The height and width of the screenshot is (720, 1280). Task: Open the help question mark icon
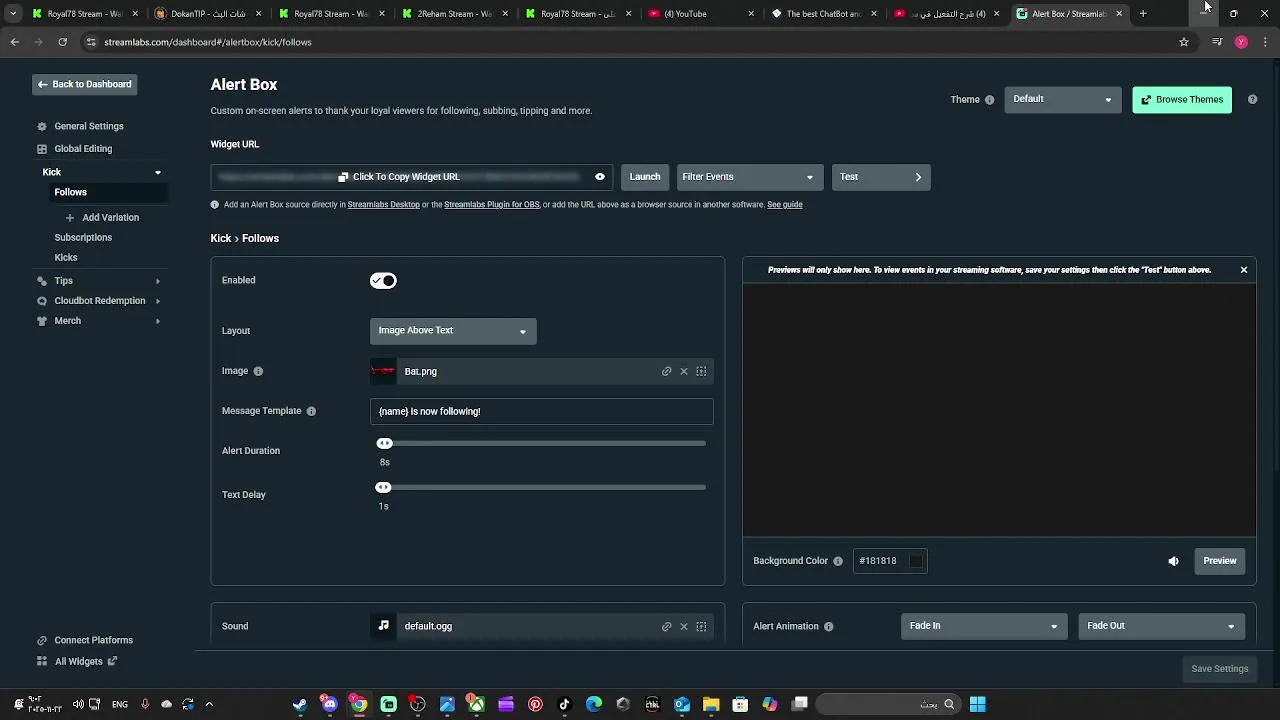click(1252, 100)
